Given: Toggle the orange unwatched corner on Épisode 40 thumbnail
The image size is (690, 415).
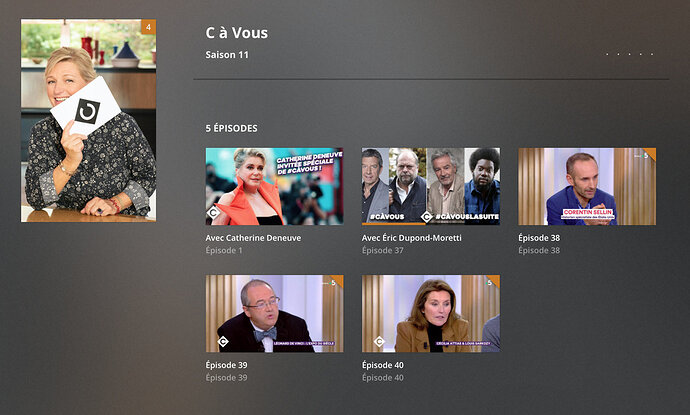Looking at the screenshot, I should tap(494, 281).
